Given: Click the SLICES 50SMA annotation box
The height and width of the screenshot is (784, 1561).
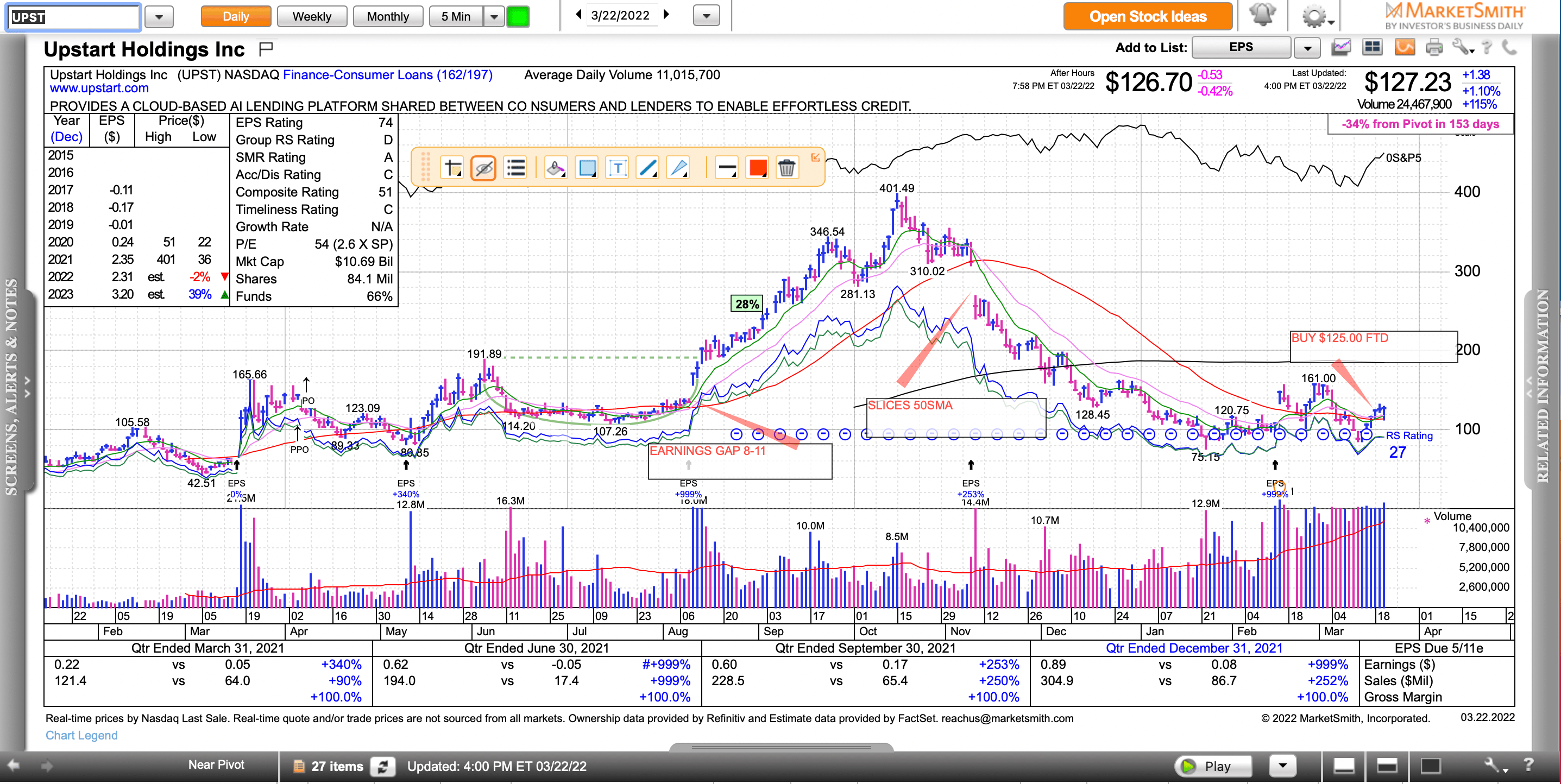Looking at the screenshot, I should (955, 418).
